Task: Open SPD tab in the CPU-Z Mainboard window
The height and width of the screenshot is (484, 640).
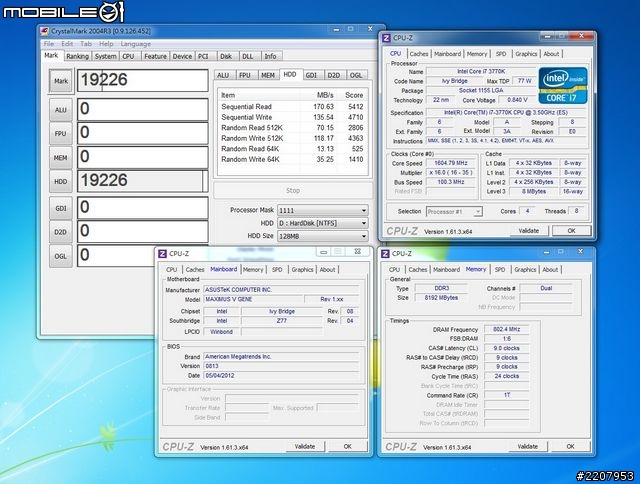Action: (277, 270)
